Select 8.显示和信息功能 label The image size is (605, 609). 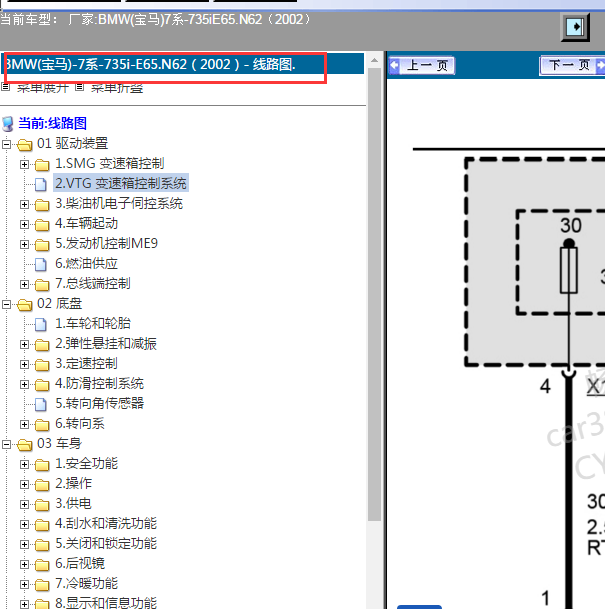(x=106, y=602)
